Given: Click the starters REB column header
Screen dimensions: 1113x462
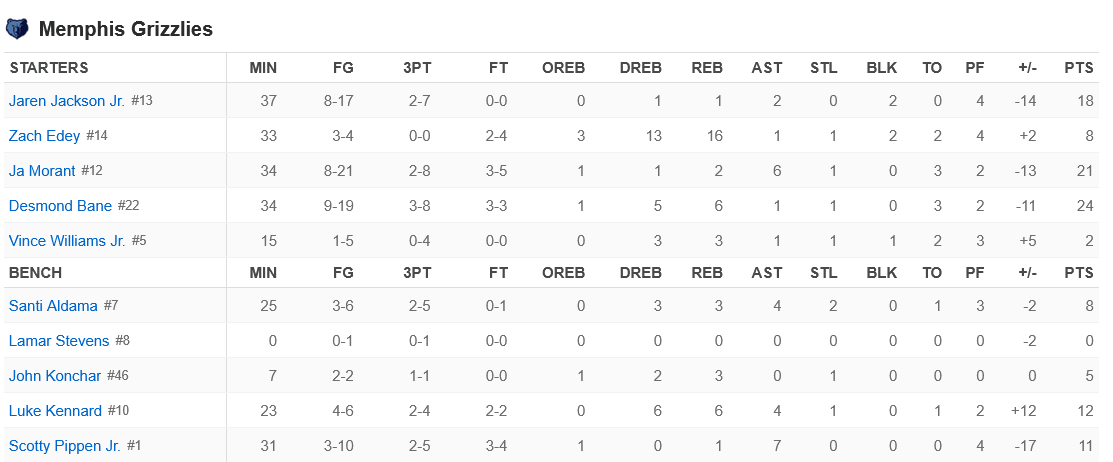Looking at the screenshot, I should (707, 68).
